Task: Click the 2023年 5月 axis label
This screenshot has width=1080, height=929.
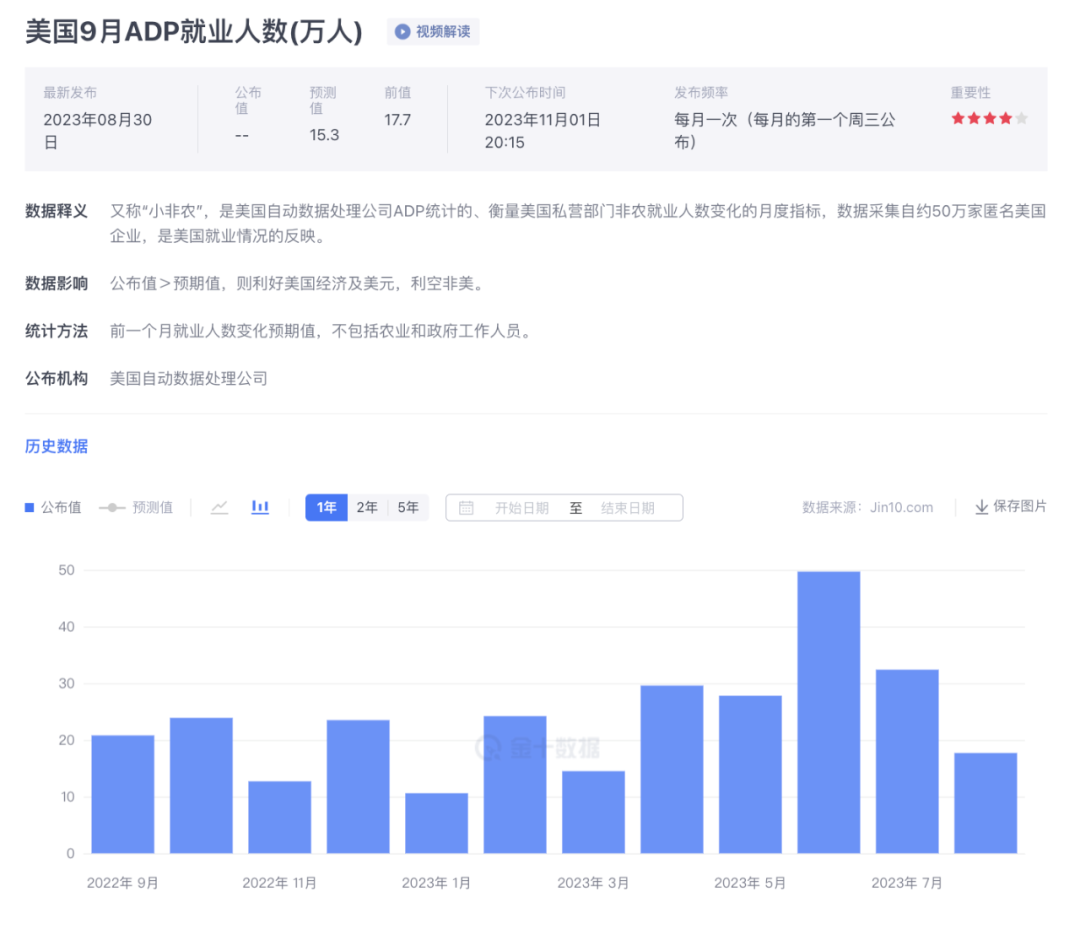Action: tap(750, 883)
